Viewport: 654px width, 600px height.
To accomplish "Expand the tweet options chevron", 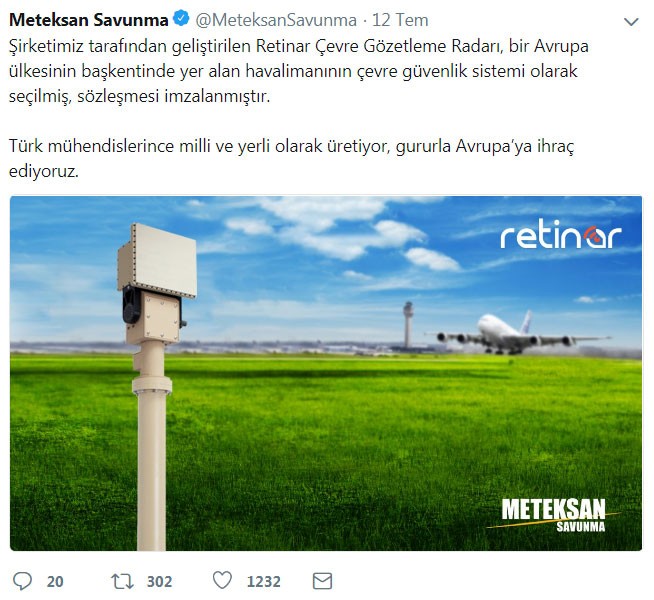I will coord(631,22).
